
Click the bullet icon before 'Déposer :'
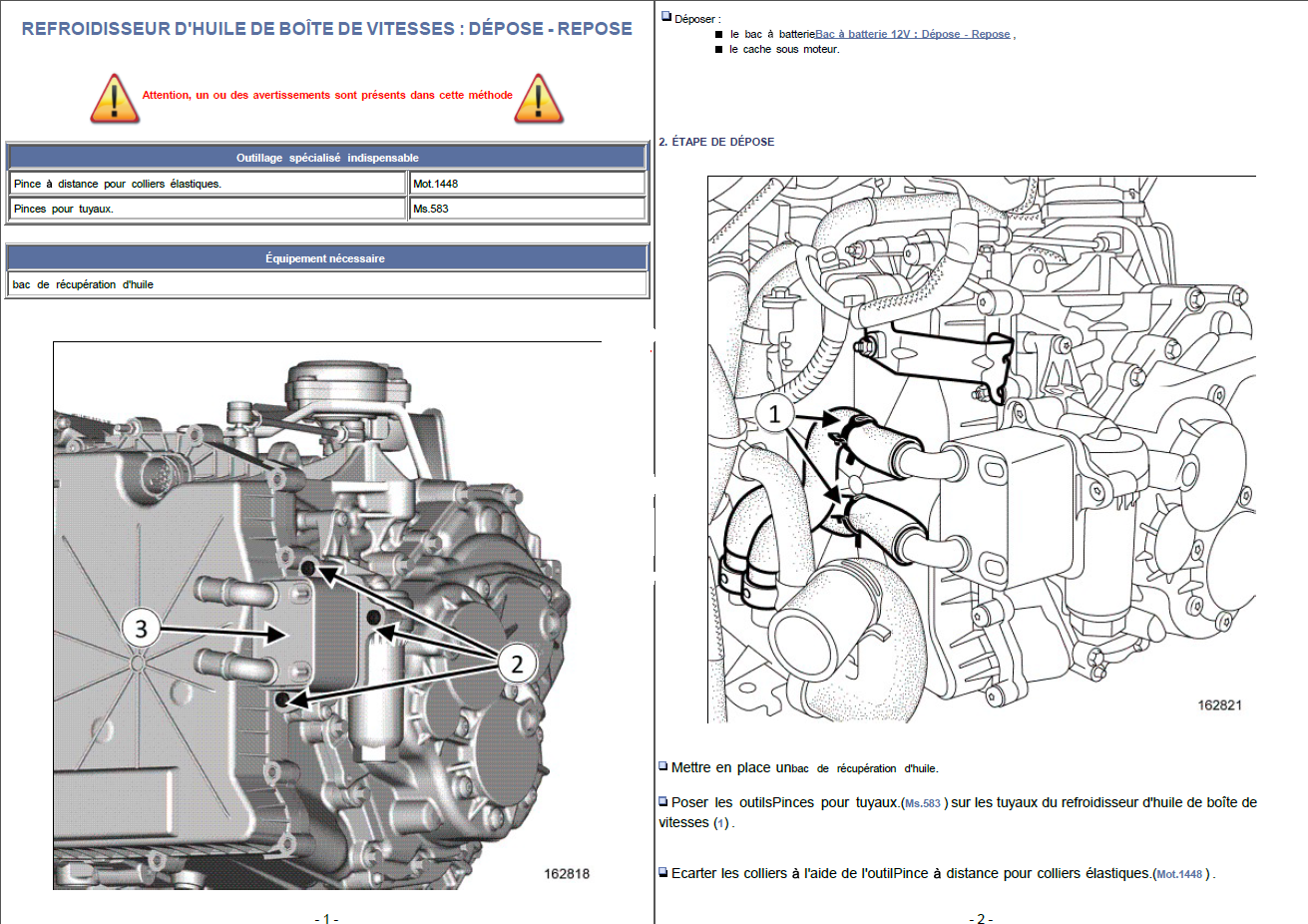coord(666,17)
